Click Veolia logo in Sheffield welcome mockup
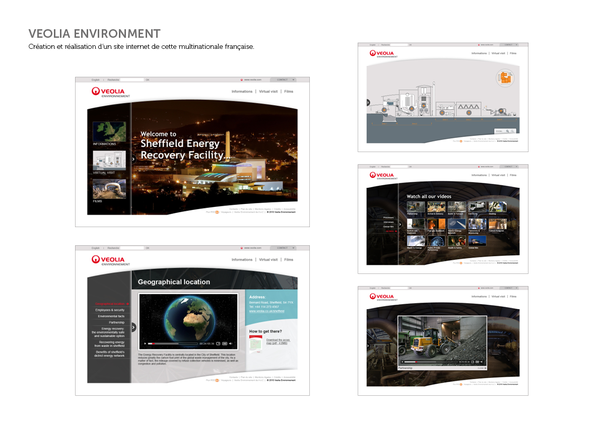 (111, 92)
